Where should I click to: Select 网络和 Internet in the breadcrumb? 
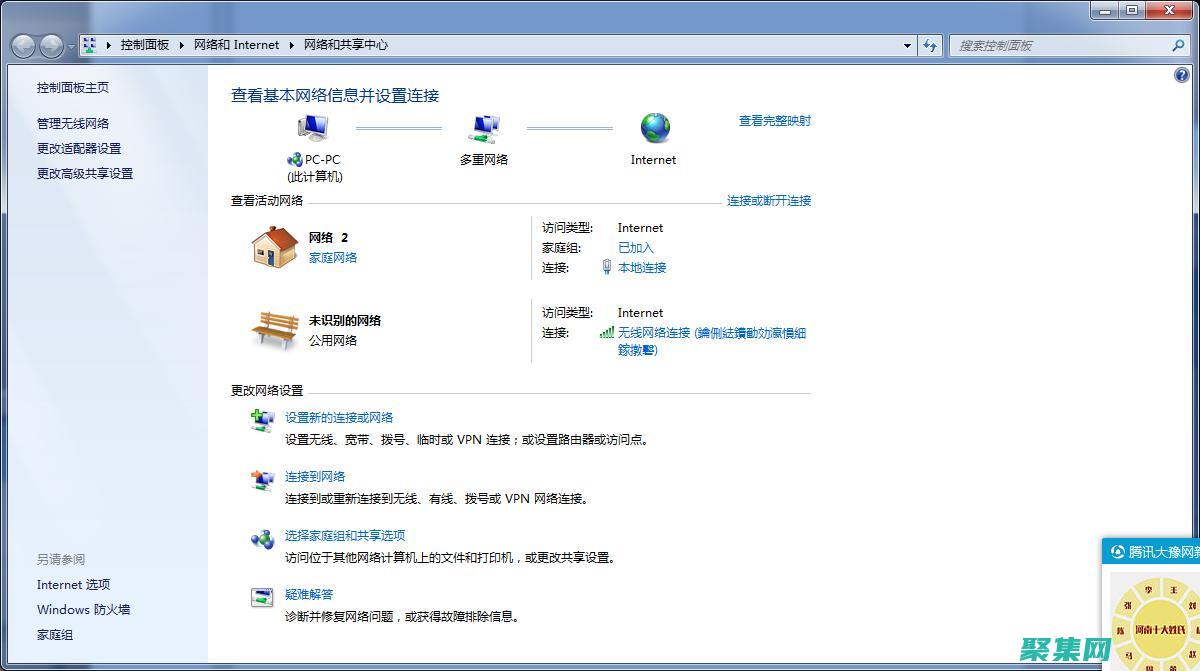pos(236,45)
